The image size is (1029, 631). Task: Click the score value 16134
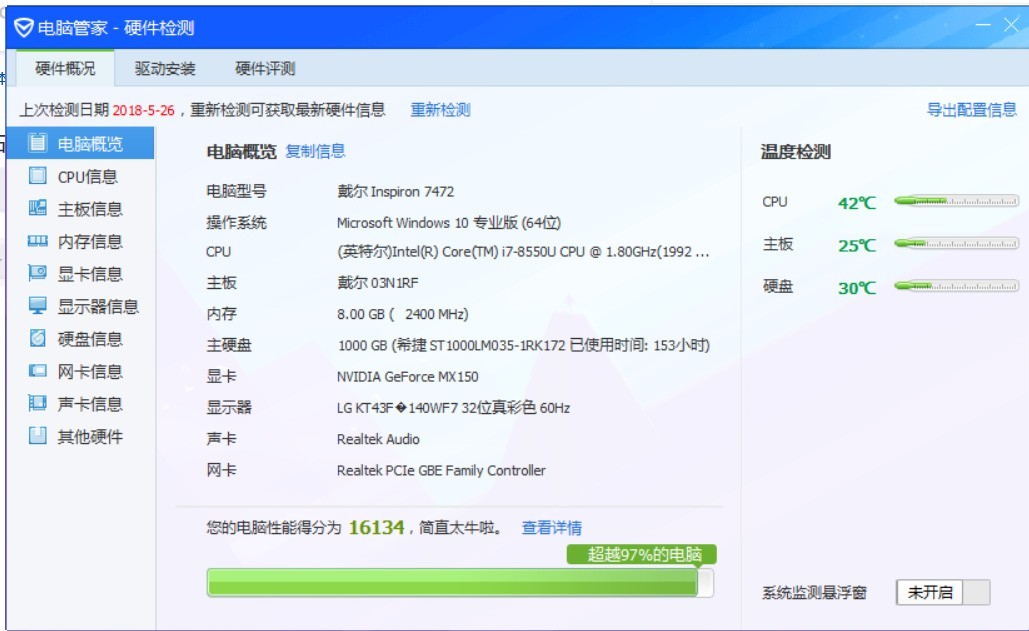[376, 527]
